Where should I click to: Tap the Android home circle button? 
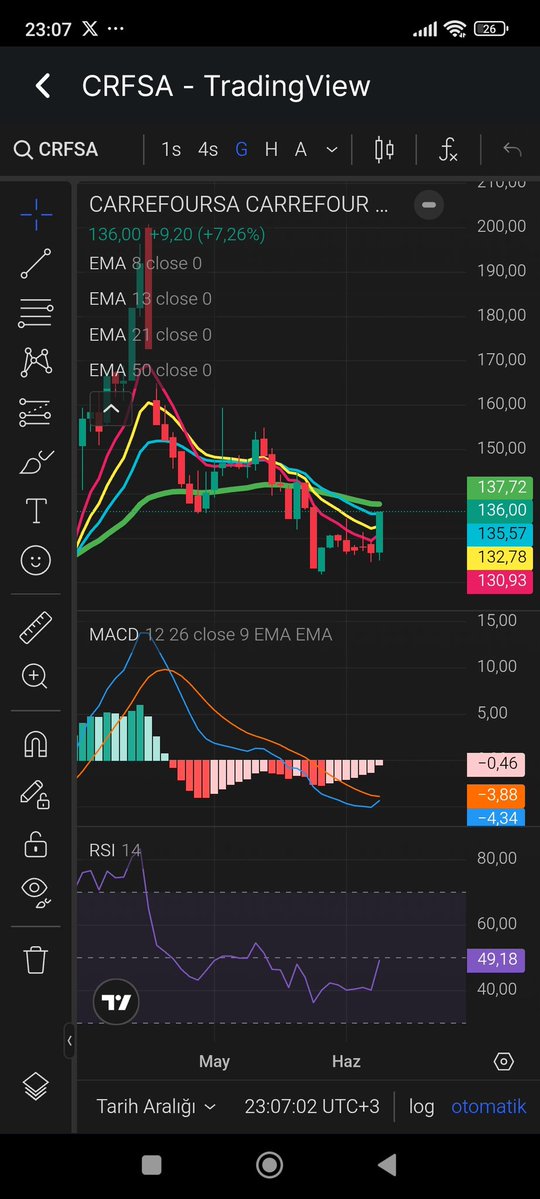click(x=269, y=1165)
